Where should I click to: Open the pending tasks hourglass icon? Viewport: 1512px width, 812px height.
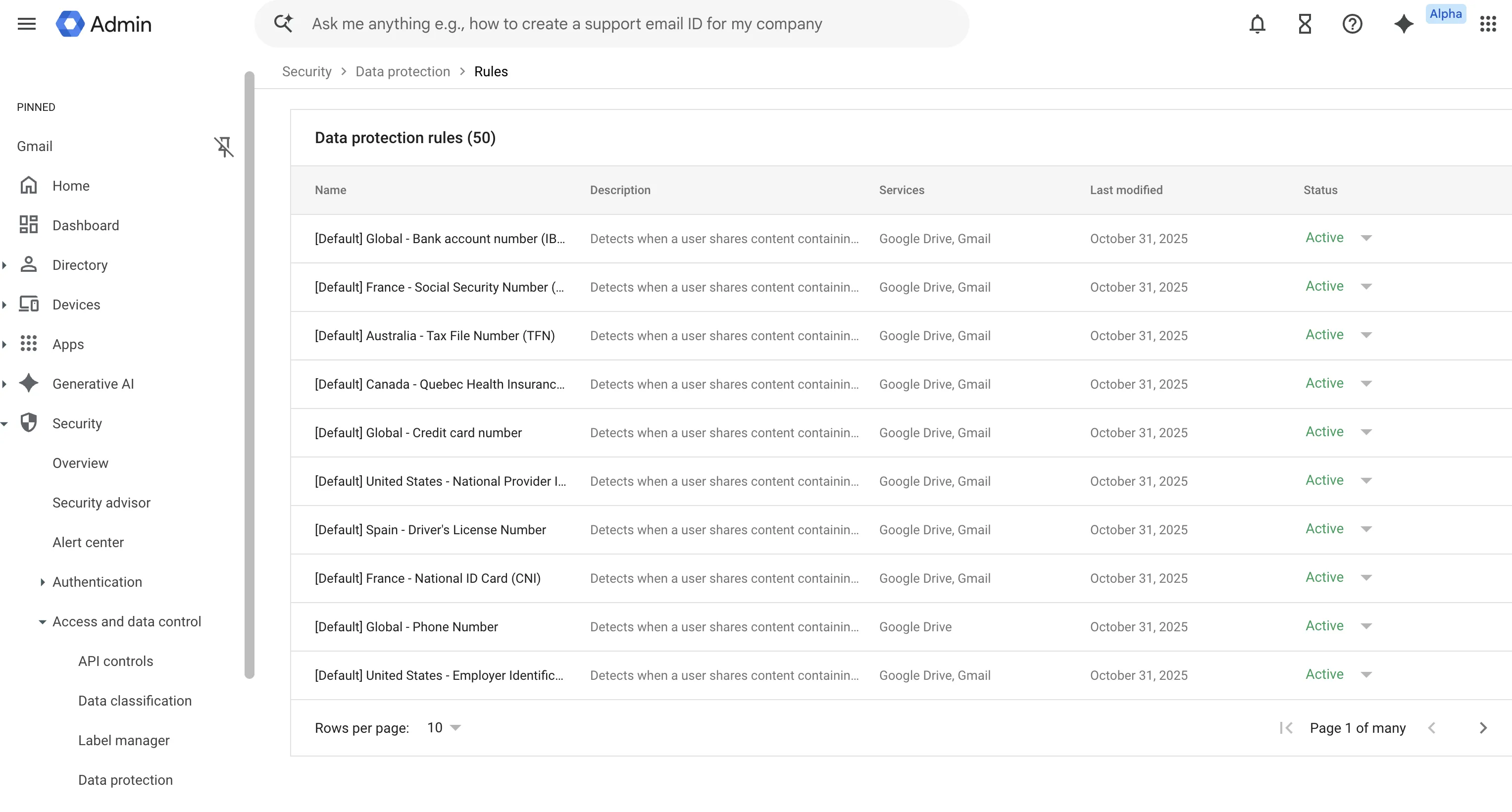click(x=1304, y=23)
